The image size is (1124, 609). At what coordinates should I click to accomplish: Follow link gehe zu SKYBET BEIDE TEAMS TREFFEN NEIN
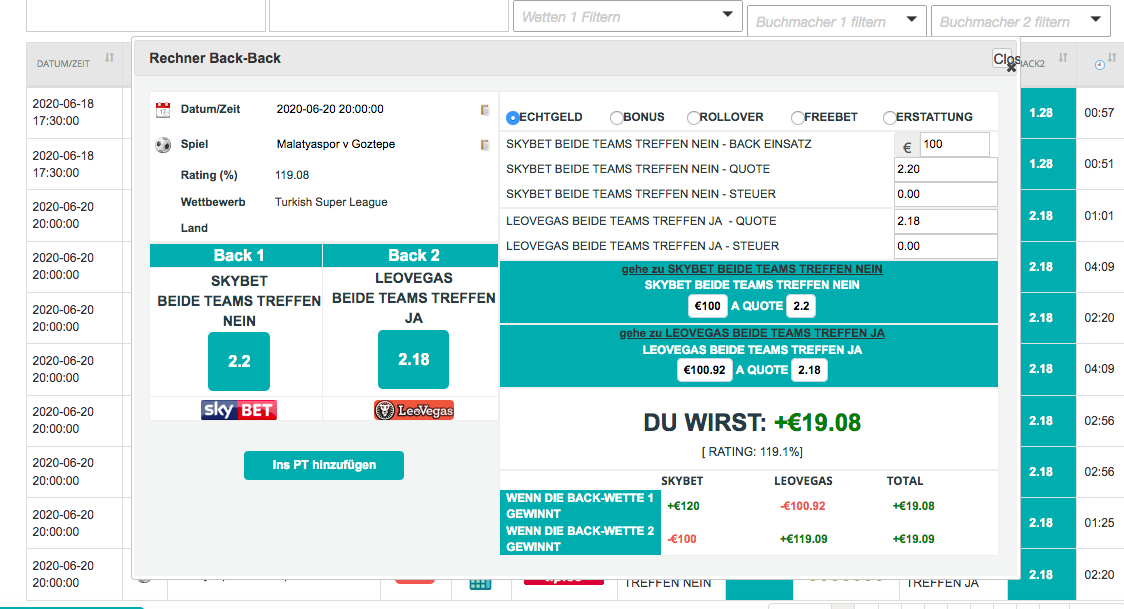point(752,269)
